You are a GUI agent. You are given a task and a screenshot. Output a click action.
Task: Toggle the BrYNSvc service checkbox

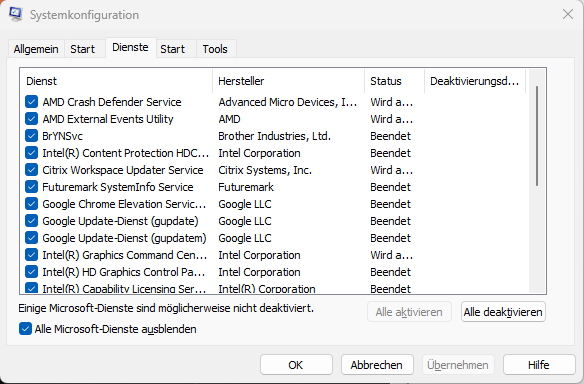click(31, 136)
